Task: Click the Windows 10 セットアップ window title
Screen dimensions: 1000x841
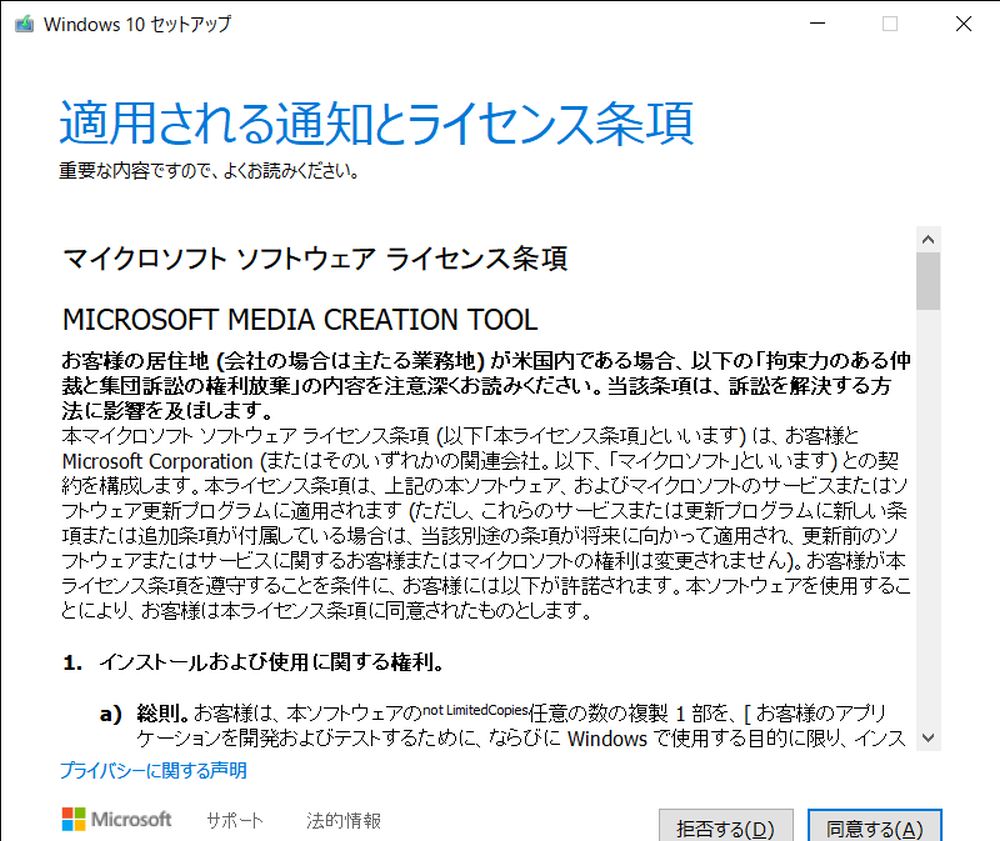Action: pyautogui.click(x=137, y=24)
